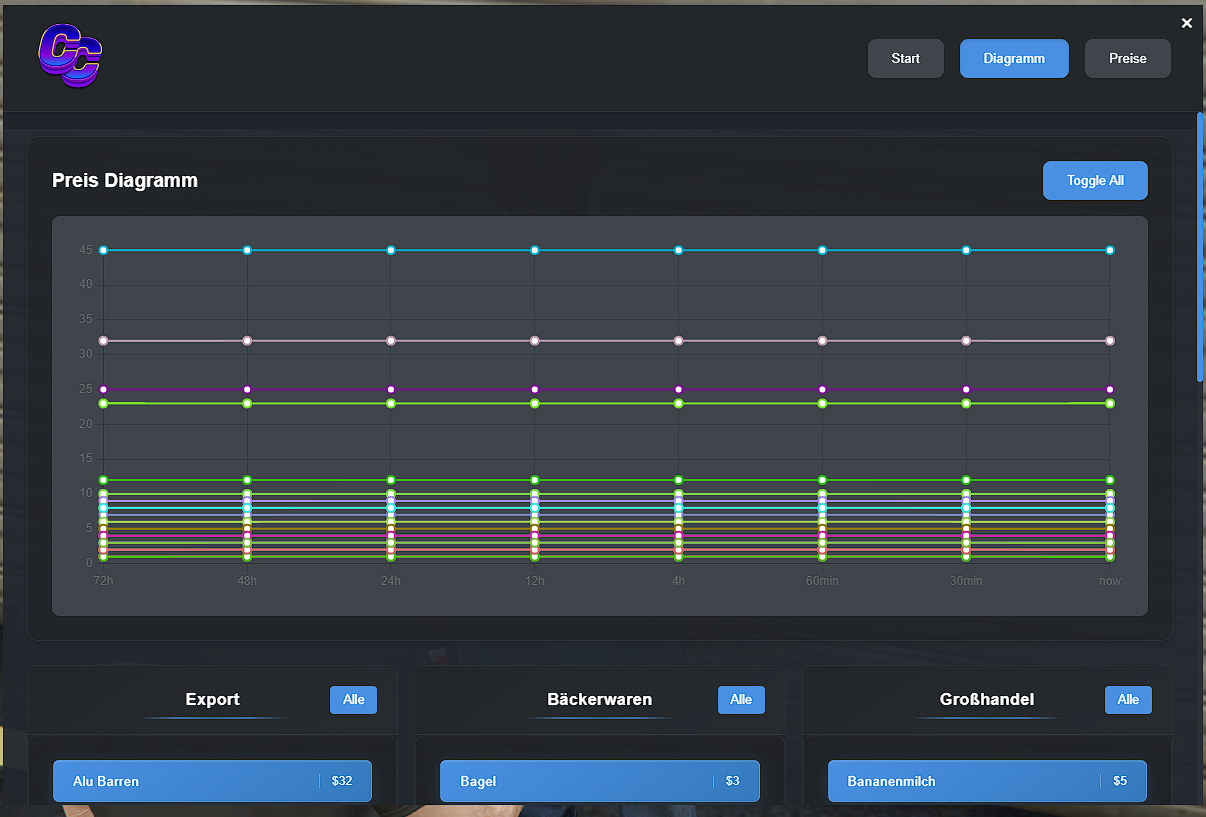Click the cyan data point at 72h

coord(103,250)
